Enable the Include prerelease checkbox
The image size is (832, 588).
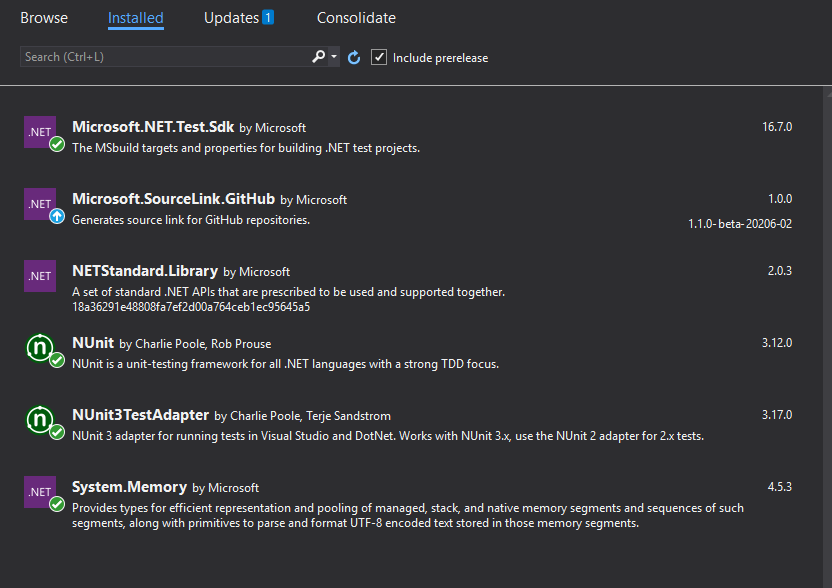tap(379, 57)
